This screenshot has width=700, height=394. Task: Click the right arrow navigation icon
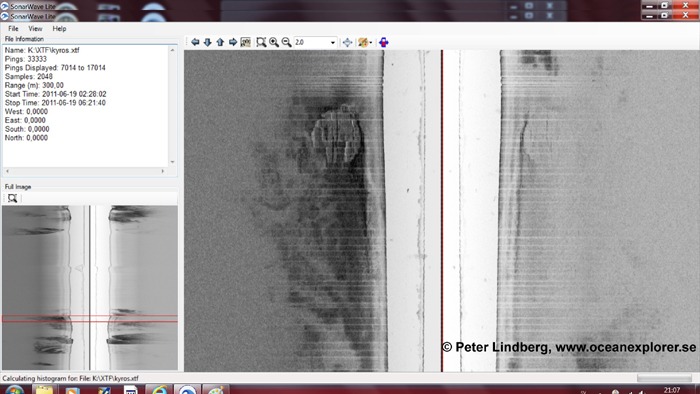(x=233, y=42)
